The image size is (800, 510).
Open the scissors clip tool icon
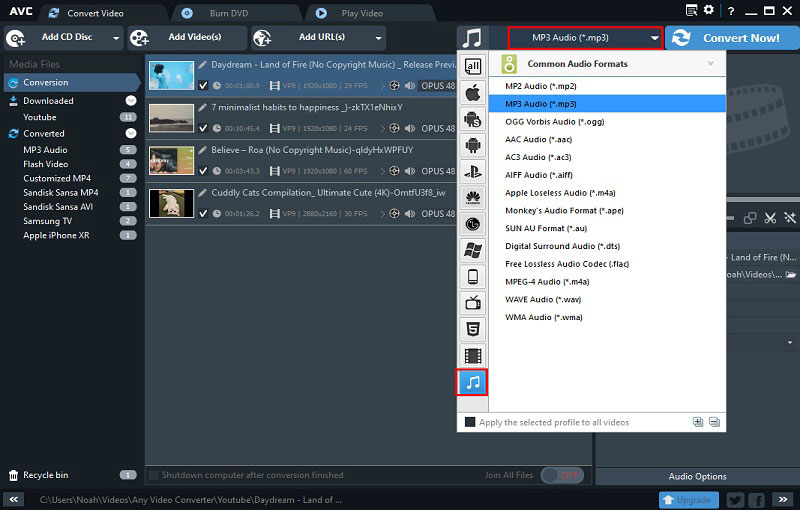tap(770, 218)
